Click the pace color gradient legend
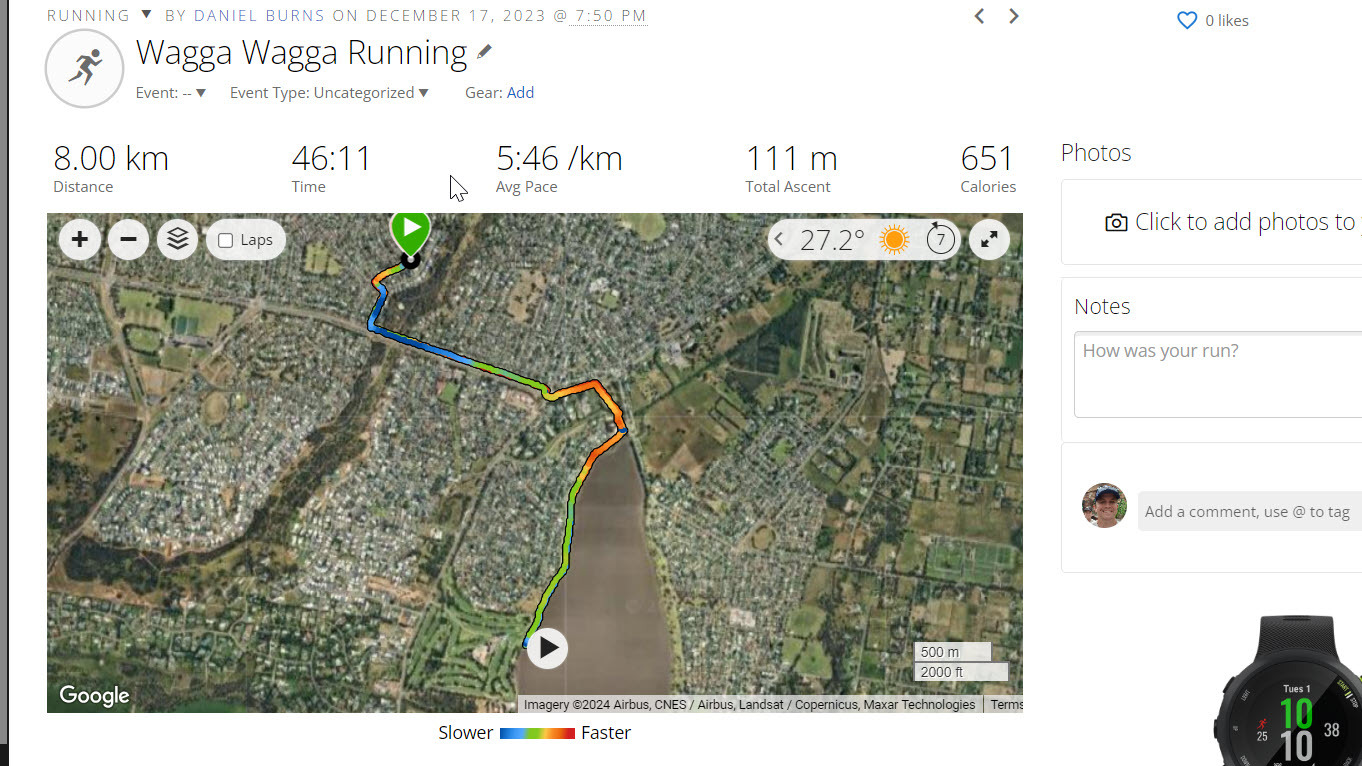The height and width of the screenshot is (766, 1362). pyautogui.click(x=537, y=733)
